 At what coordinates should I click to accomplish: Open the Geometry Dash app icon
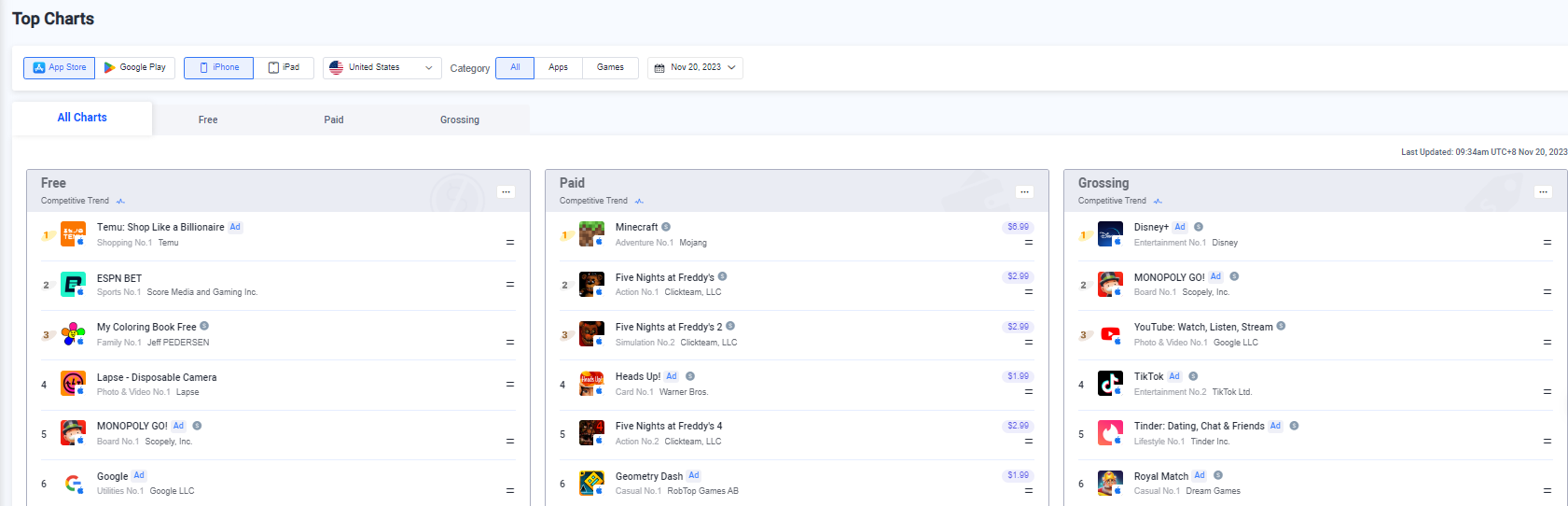591,483
